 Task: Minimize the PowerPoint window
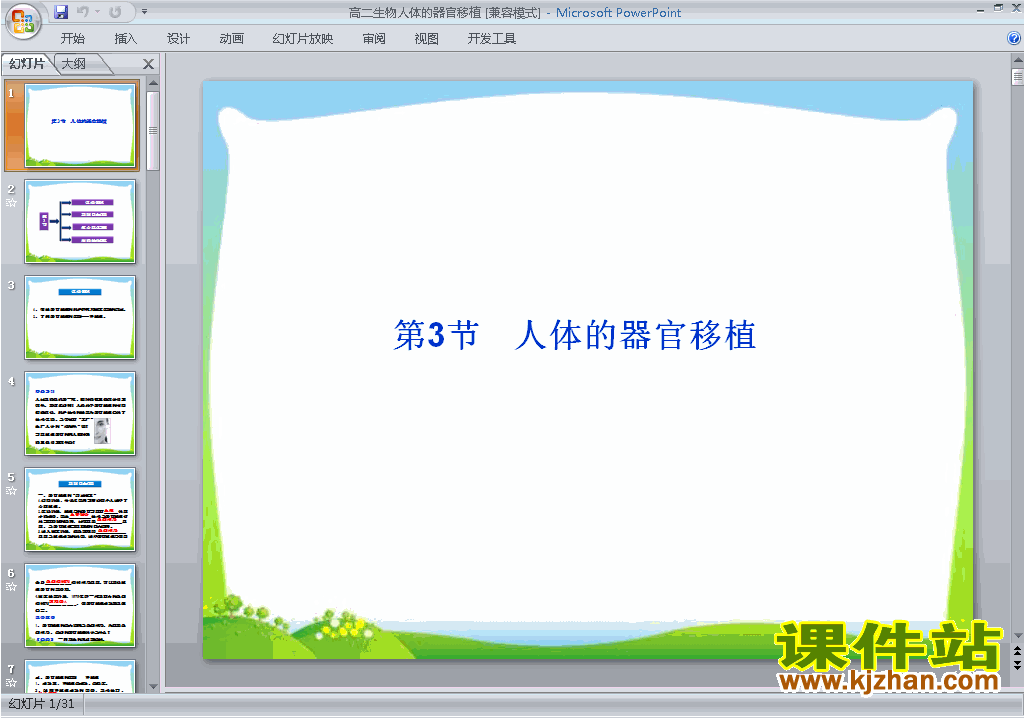click(980, 9)
